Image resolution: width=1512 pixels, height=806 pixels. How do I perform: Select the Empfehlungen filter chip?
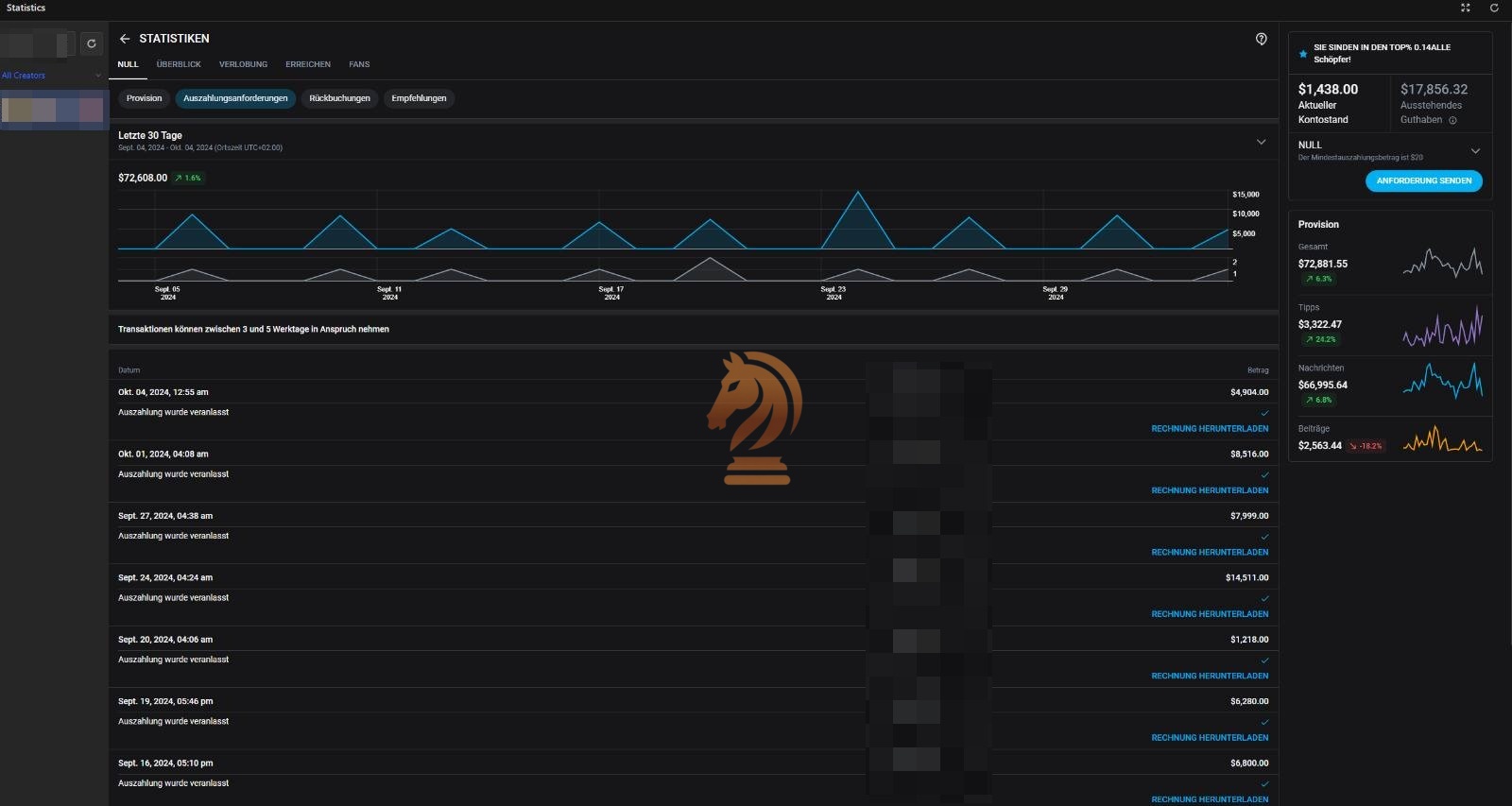[x=419, y=98]
